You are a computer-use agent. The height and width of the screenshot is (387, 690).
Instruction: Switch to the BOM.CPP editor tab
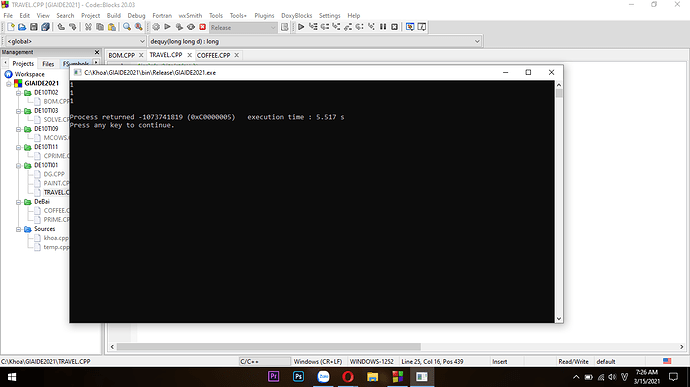(x=121, y=55)
